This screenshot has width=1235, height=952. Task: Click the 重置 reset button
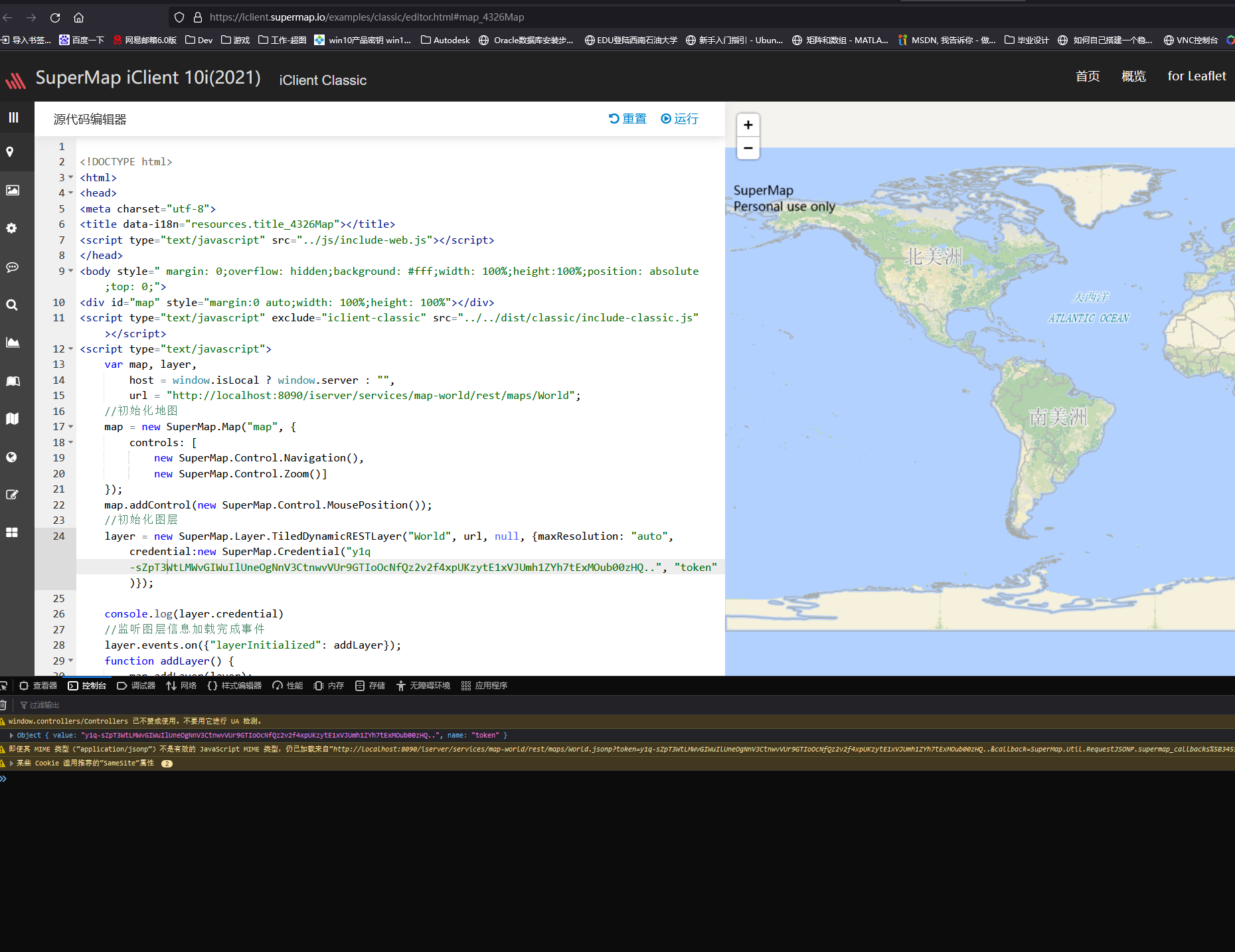click(x=627, y=119)
